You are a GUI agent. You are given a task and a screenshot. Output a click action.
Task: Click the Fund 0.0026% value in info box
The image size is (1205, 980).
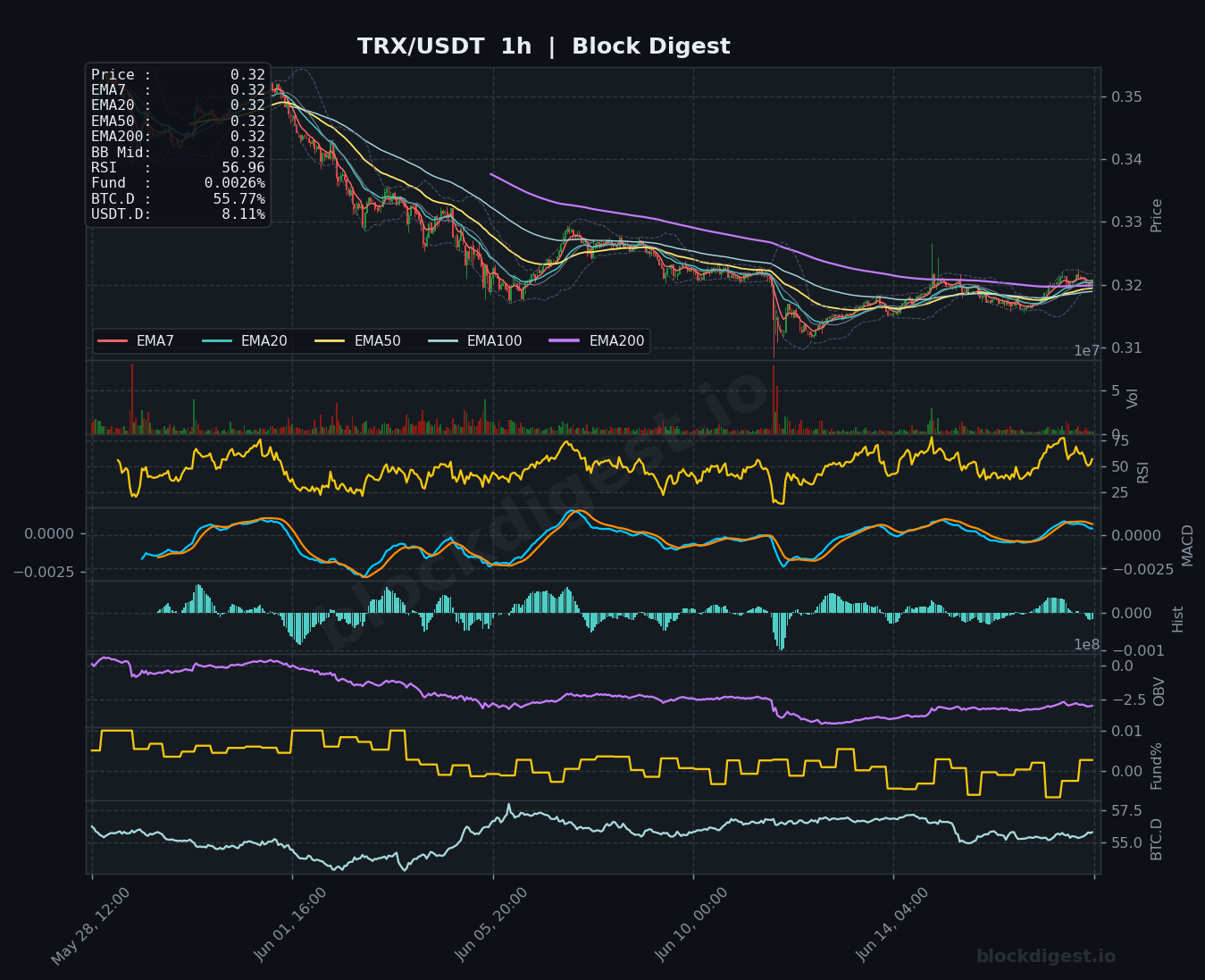click(234, 183)
